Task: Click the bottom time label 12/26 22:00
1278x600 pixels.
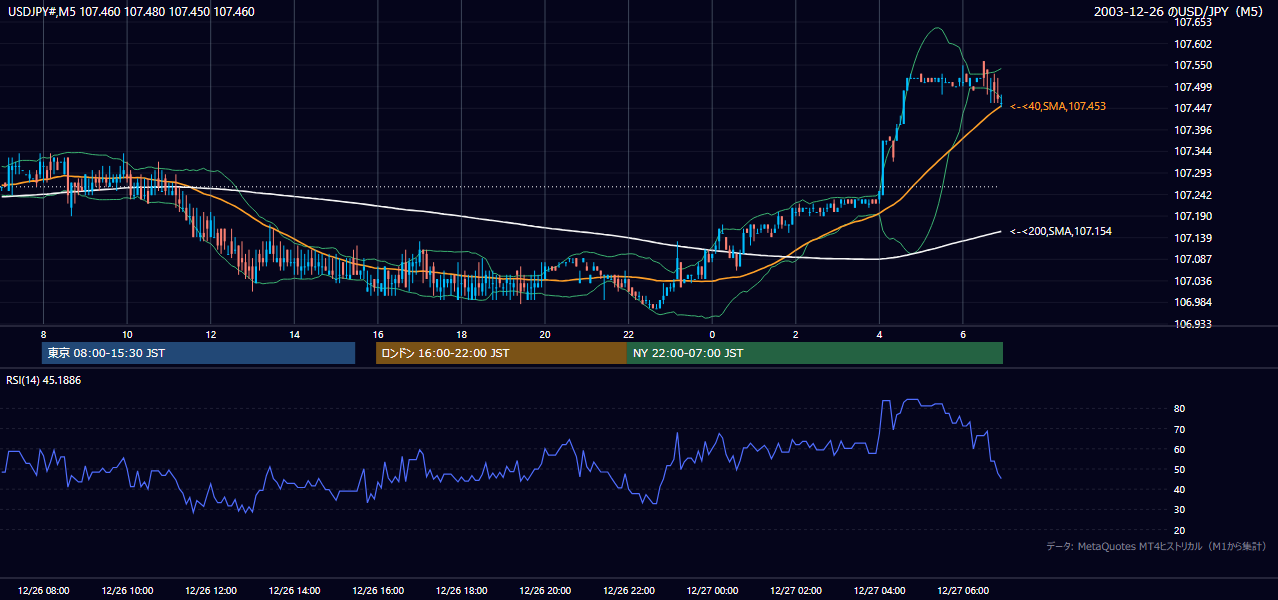Action: pyautogui.click(x=628, y=591)
